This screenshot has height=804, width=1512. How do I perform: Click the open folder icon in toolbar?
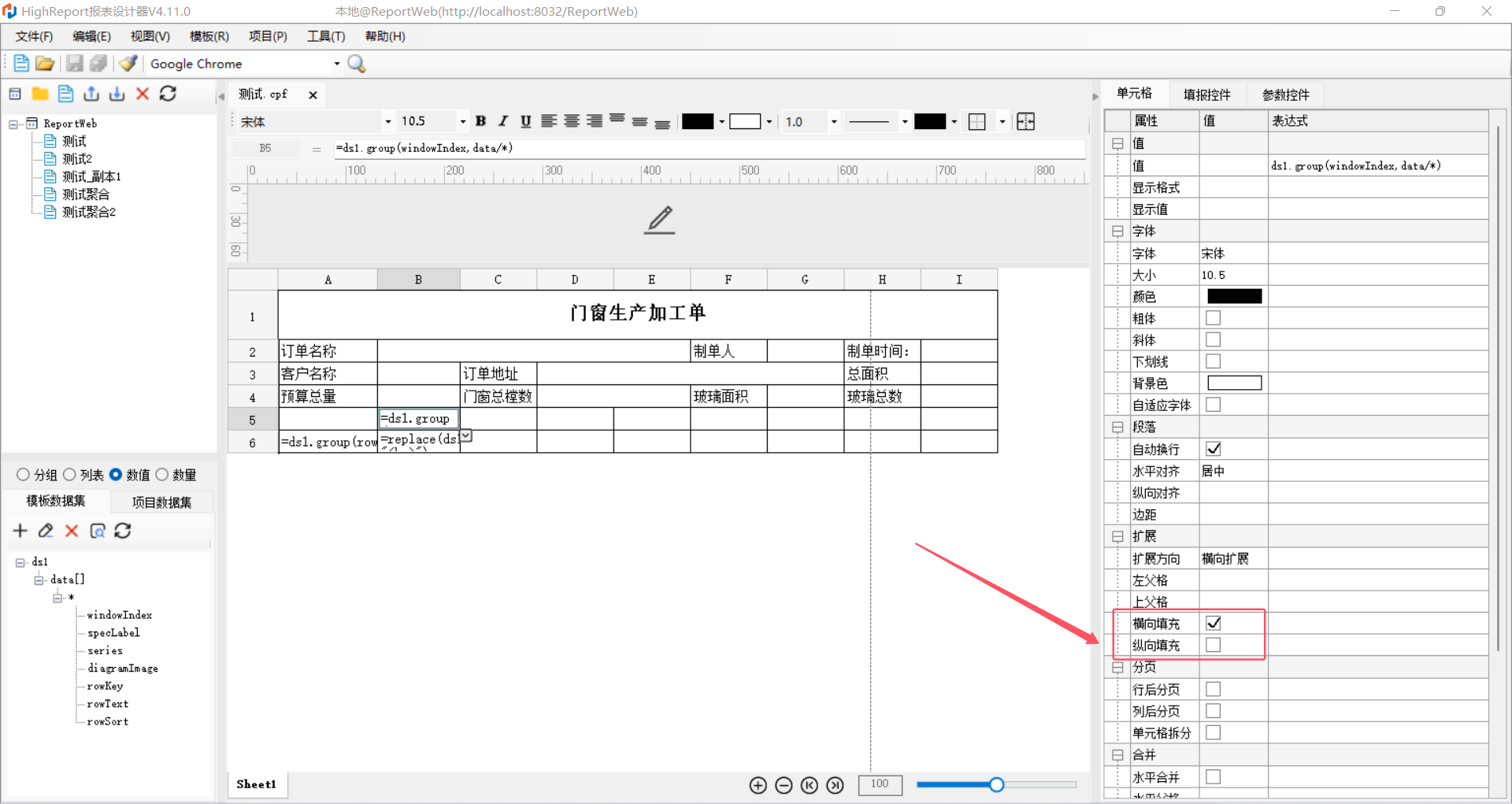tap(45, 63)
